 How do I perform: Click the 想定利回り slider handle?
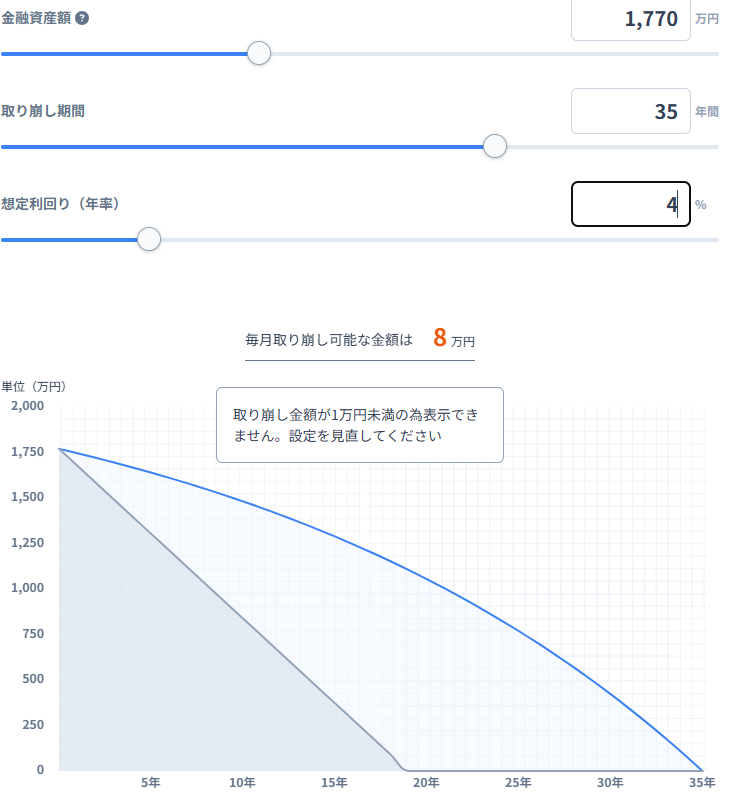[x=149, y=239]
